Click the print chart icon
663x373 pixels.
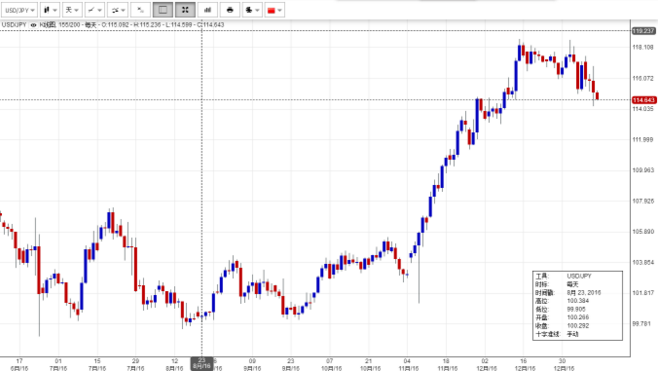pos(230,10)
